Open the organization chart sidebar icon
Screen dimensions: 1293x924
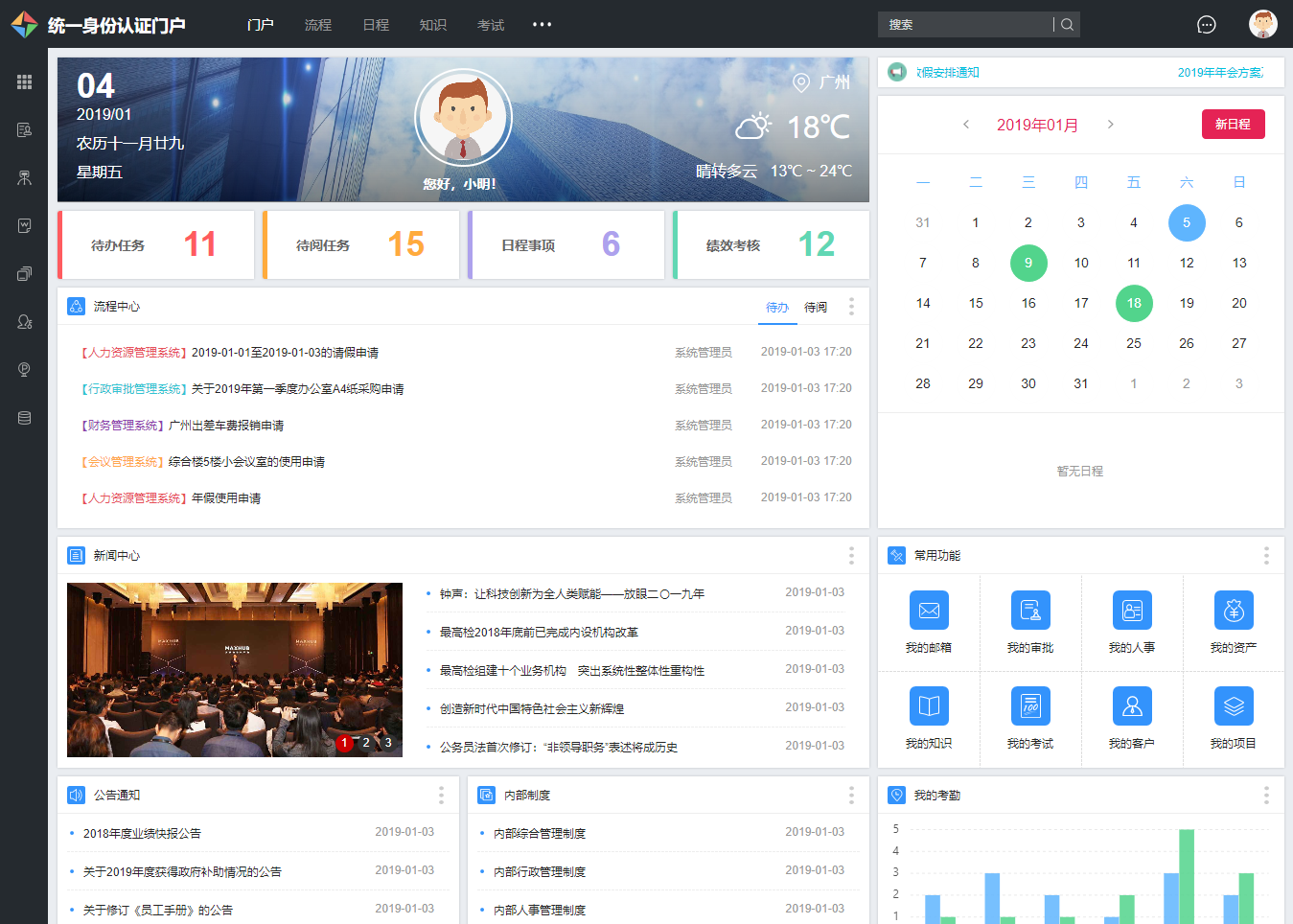point(24,177)
